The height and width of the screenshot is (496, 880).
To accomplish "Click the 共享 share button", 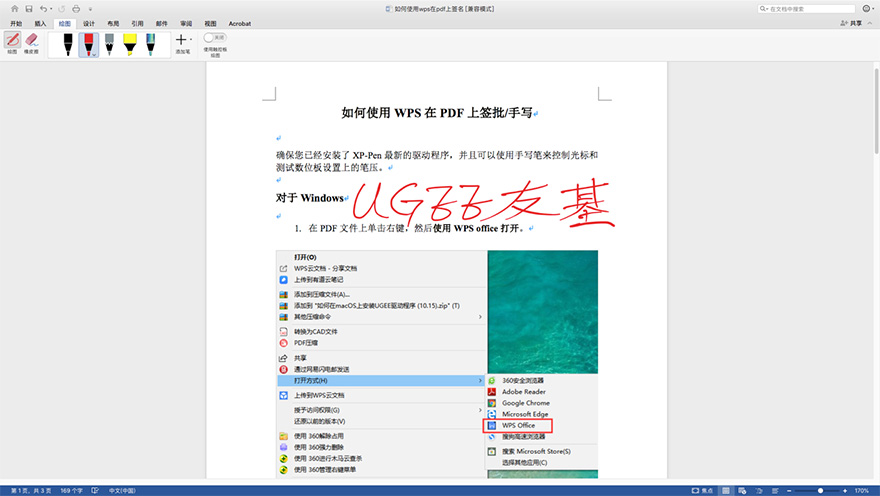I will [851, 24].
